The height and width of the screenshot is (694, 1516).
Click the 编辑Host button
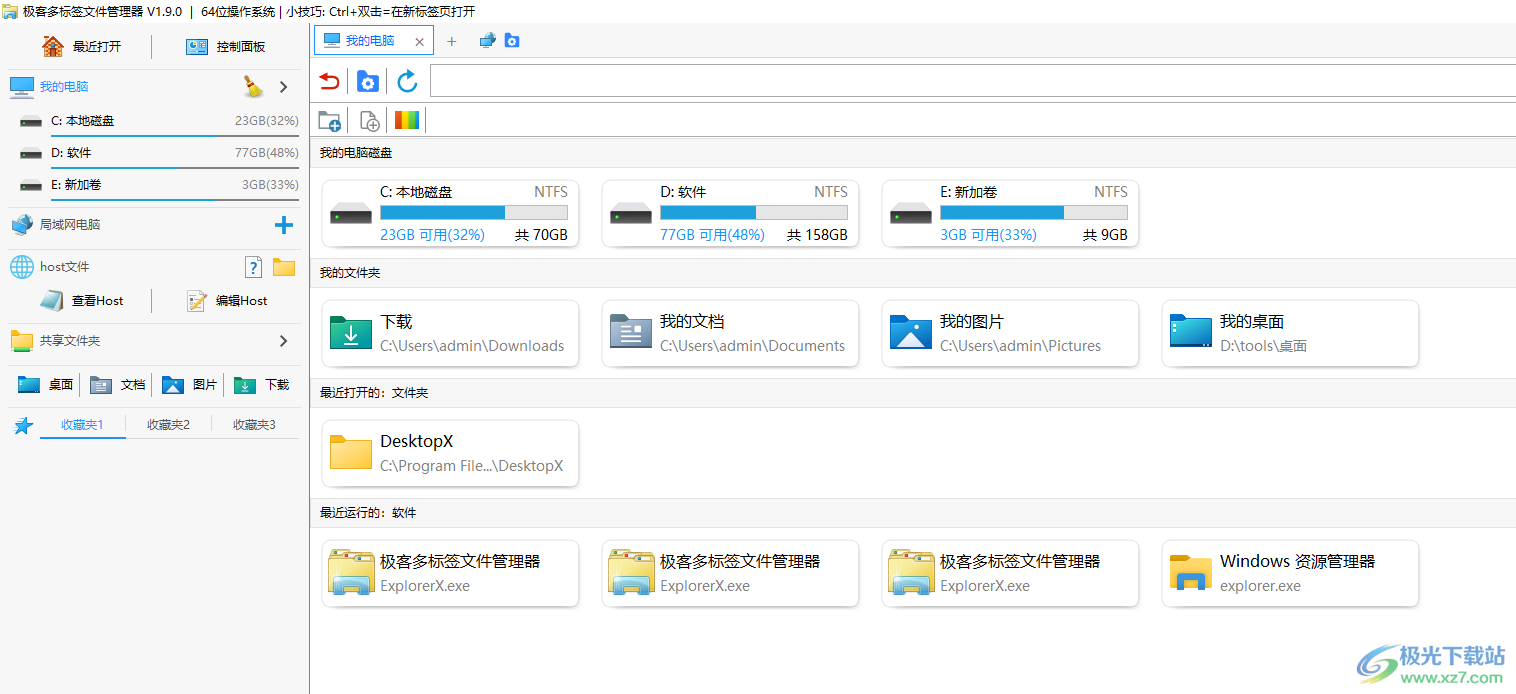point(227,301)
